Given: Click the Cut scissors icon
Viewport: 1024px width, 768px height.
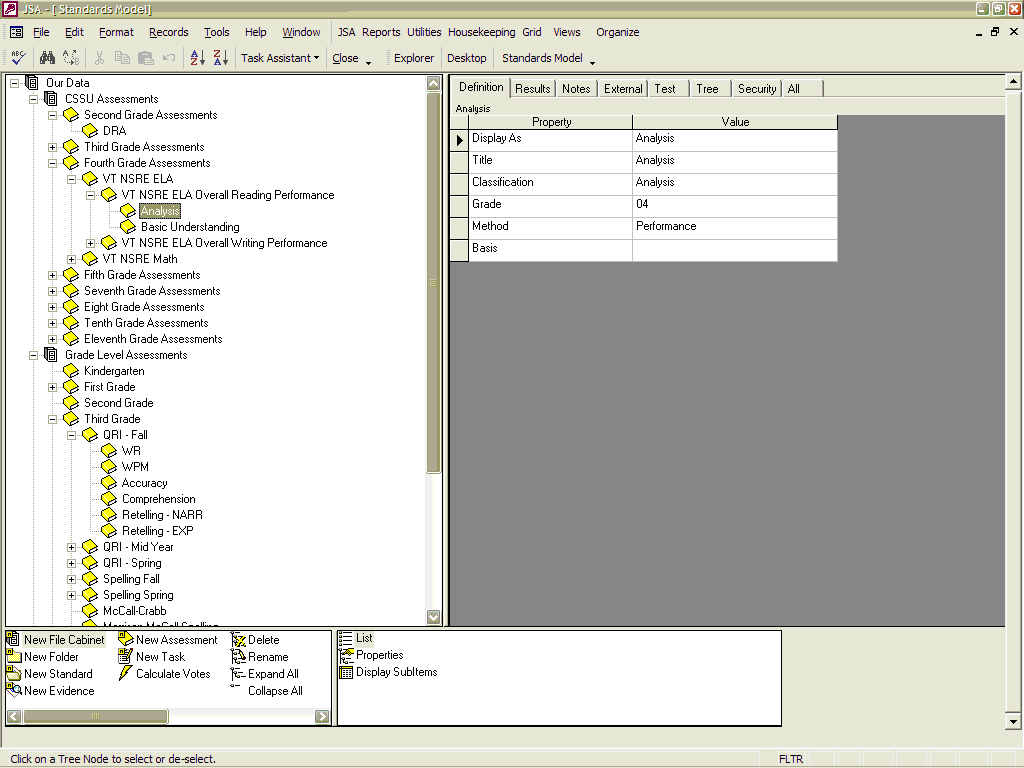Looking at the screenshot, I should coord(99,57).
